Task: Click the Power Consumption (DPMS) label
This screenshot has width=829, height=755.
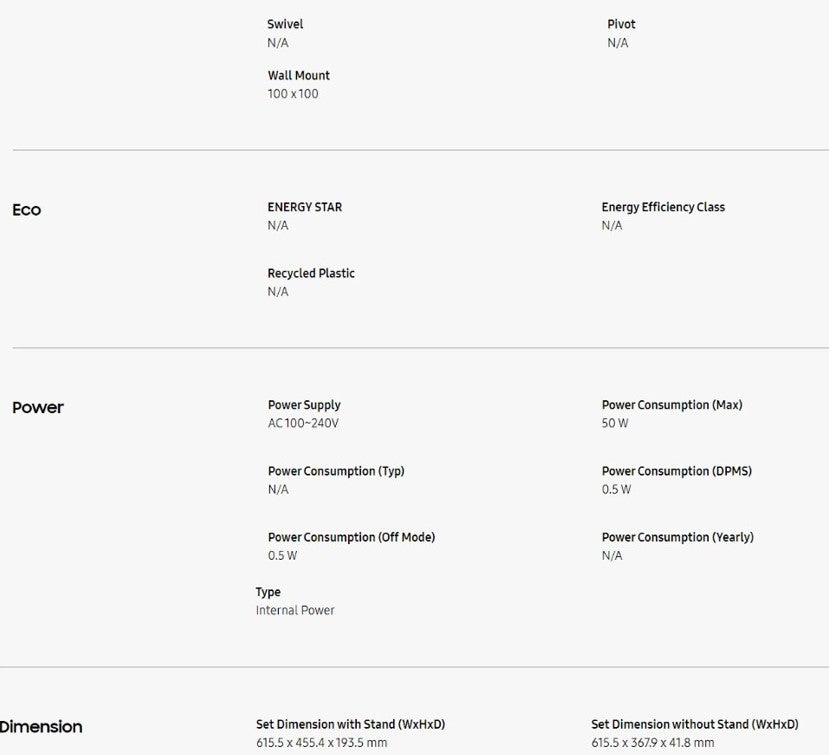Action: click(676, 471)
